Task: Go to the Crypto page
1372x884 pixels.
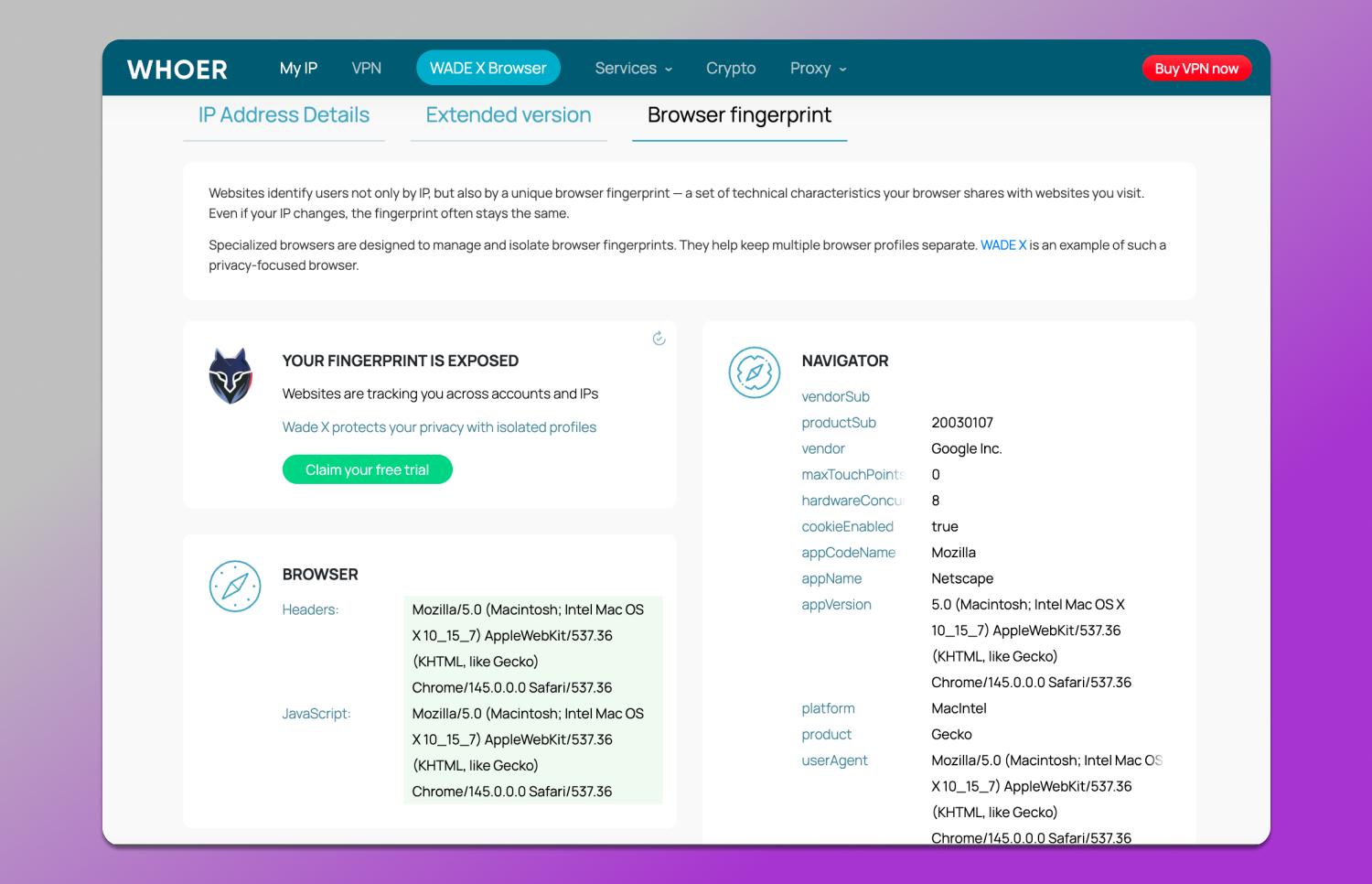Action: click(731, 69)
